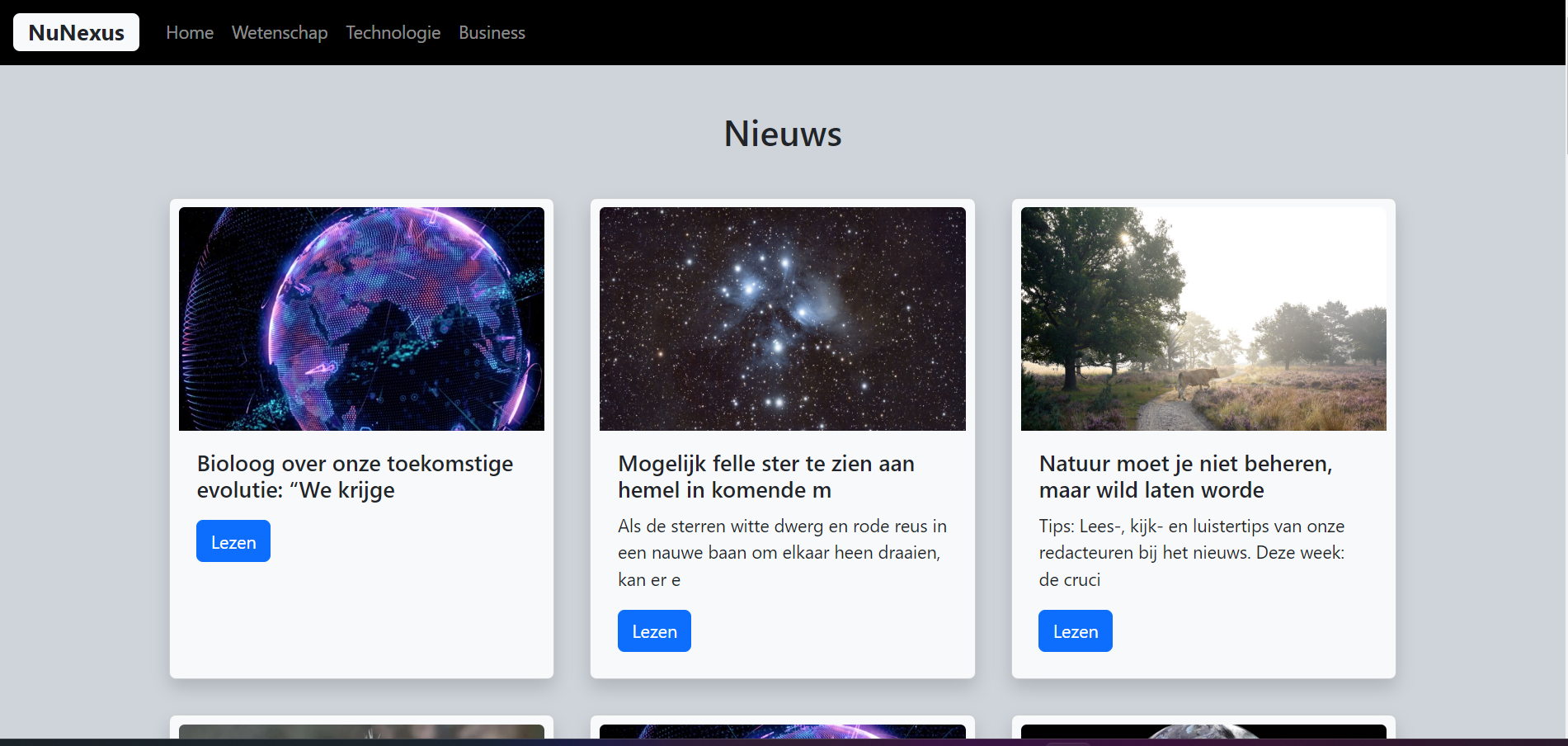Open the misty heath landscape image
1568x746 pixels.
tap(1203, 319)
